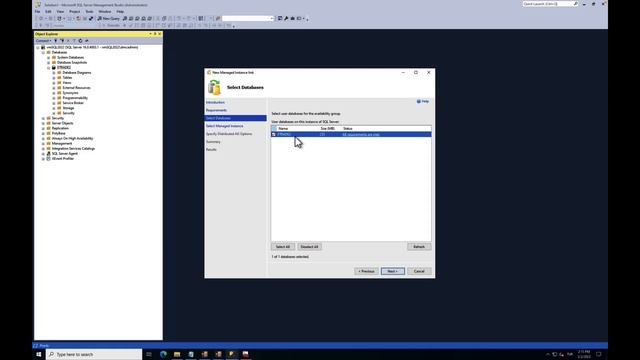
Task: Go to the Introduction wizard step
Action: [x=215, y=102]
